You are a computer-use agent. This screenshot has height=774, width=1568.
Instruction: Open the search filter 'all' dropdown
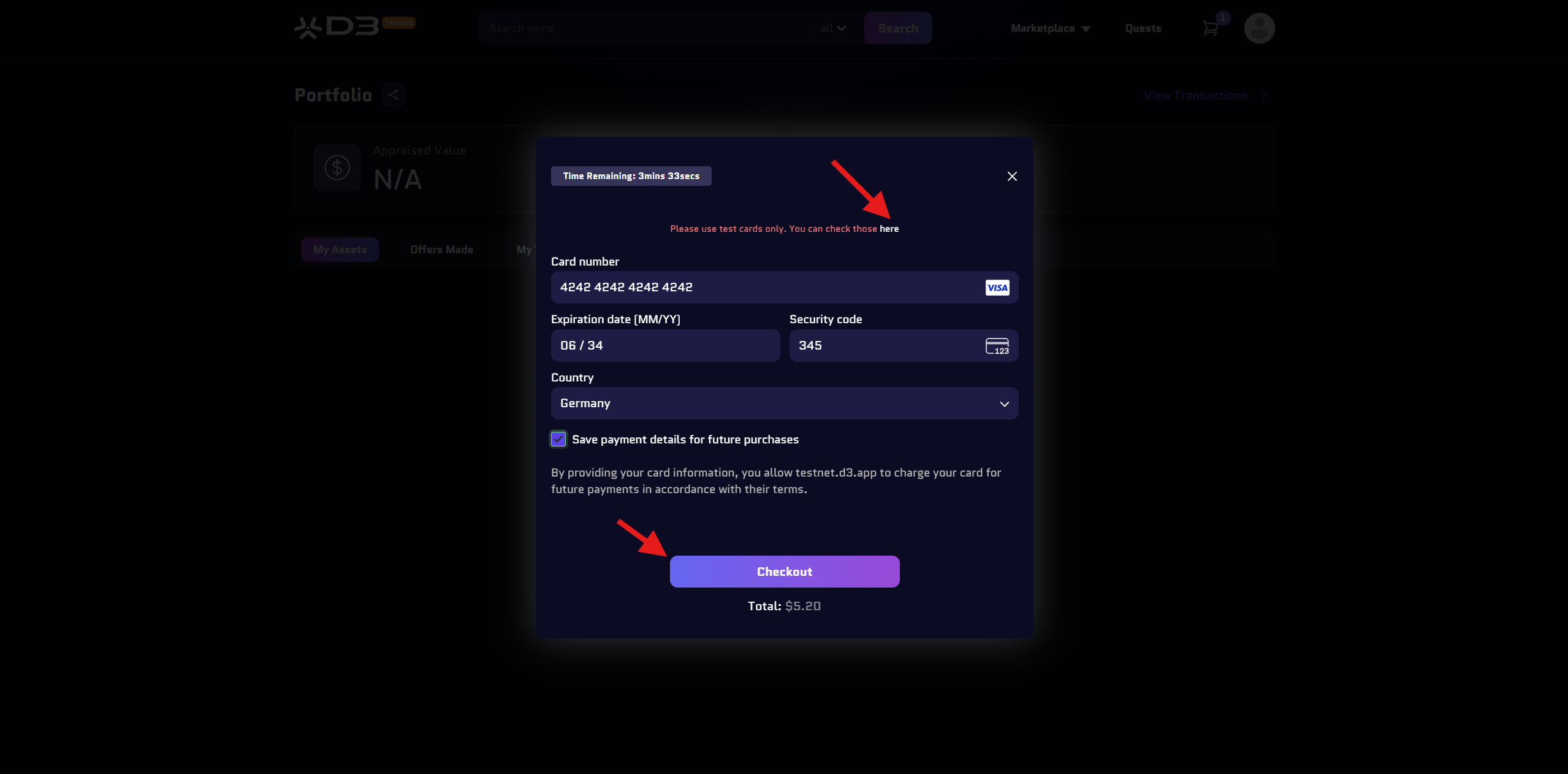tap(832, 29)
